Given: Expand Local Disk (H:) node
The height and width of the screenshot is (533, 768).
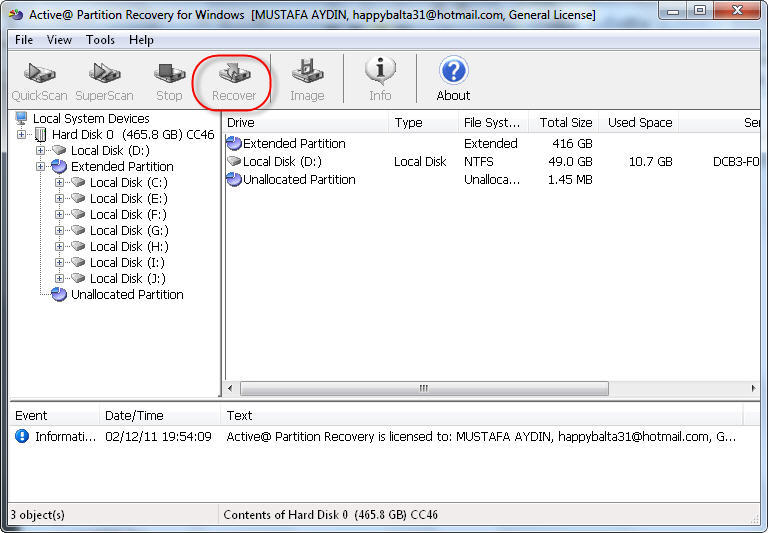Looking at the screenshot, I should coord(59,246).
